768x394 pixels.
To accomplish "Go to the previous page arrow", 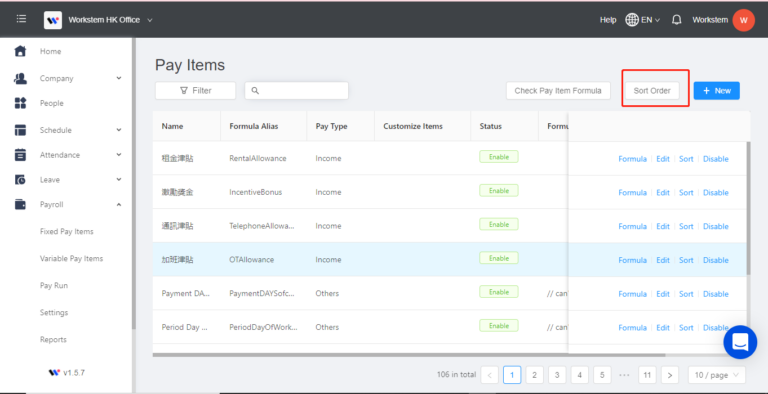I will point(489,375).
